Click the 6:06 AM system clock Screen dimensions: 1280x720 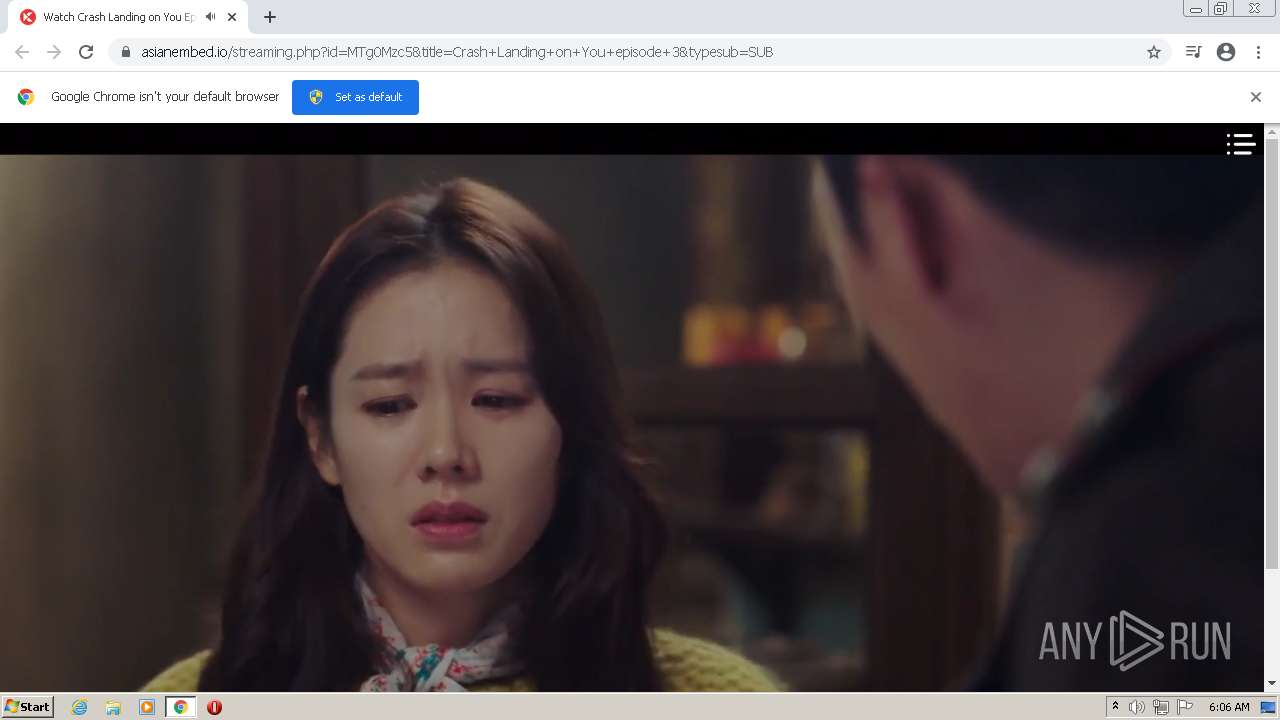pyautogui.click(x=1229, y=707)
